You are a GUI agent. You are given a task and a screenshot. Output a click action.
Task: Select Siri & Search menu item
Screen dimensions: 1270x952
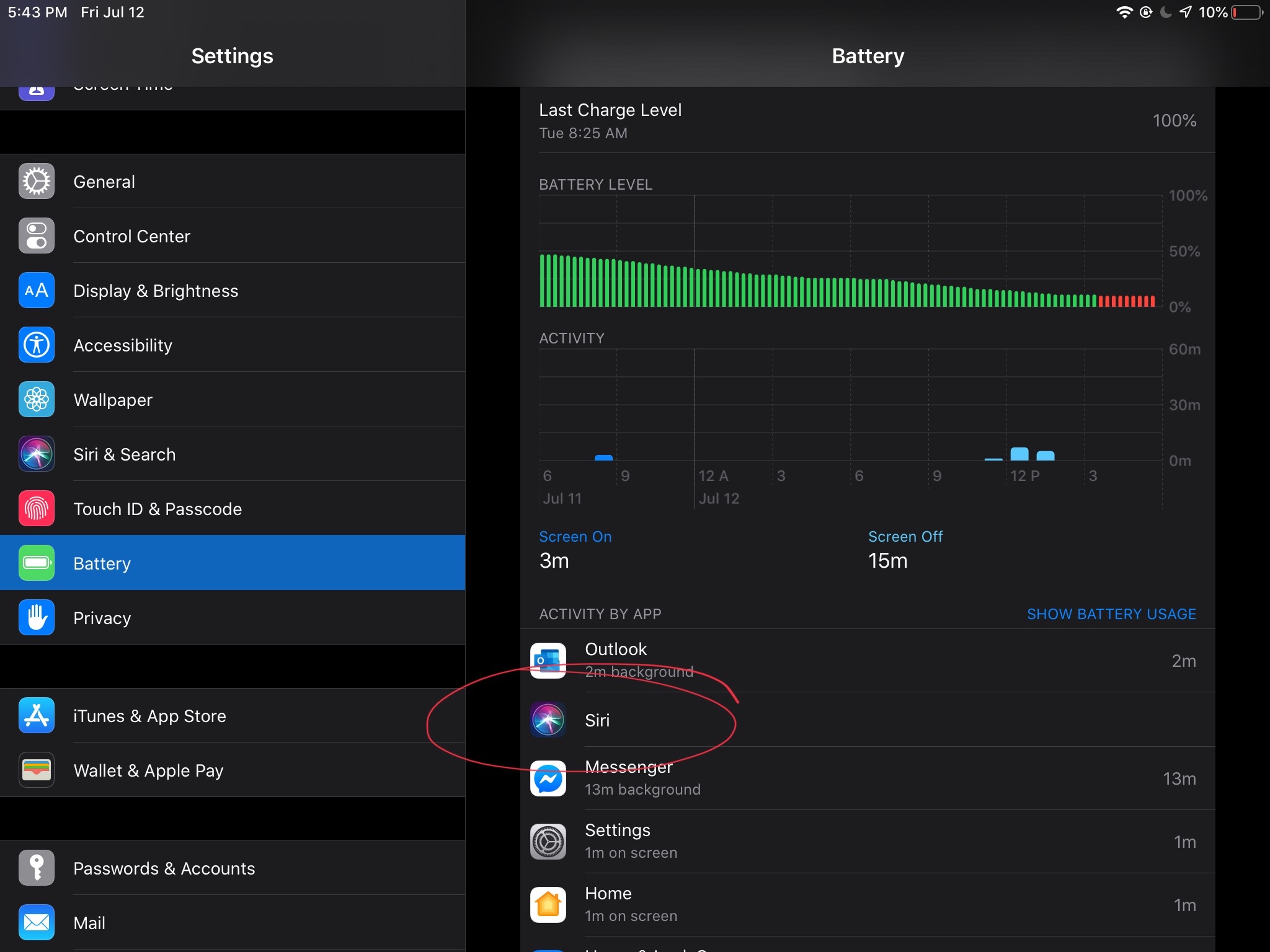[x=124, y=454]
